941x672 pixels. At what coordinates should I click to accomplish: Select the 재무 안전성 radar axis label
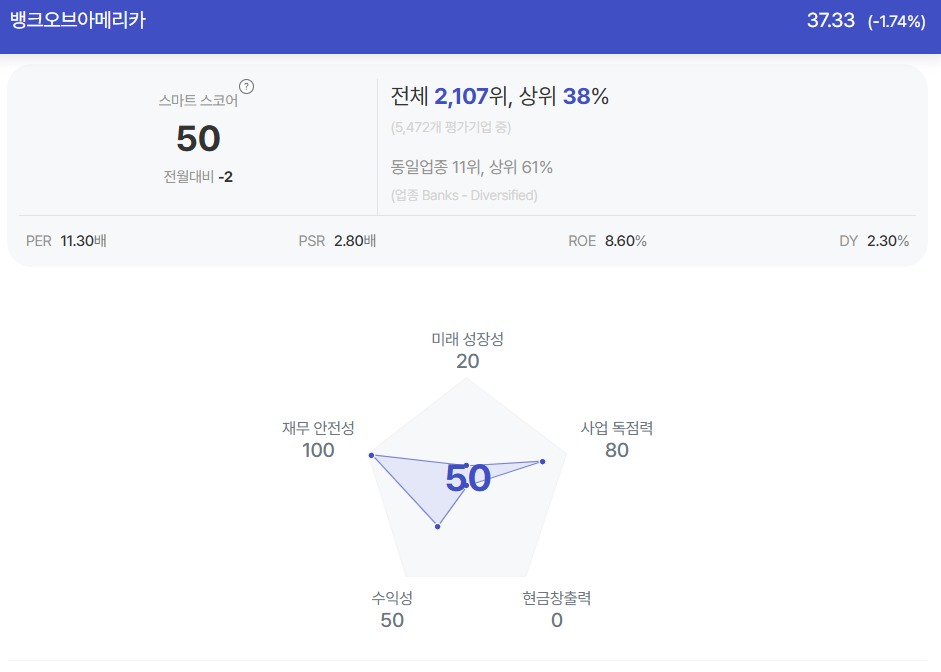point(318,428)
